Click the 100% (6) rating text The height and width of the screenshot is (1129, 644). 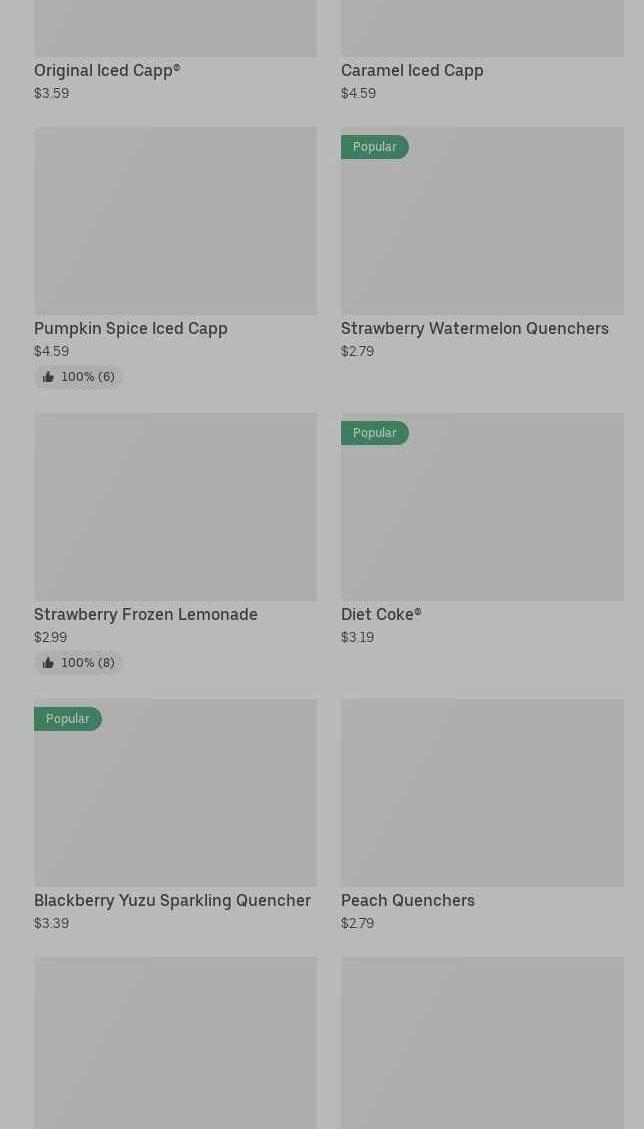point(88,377)
